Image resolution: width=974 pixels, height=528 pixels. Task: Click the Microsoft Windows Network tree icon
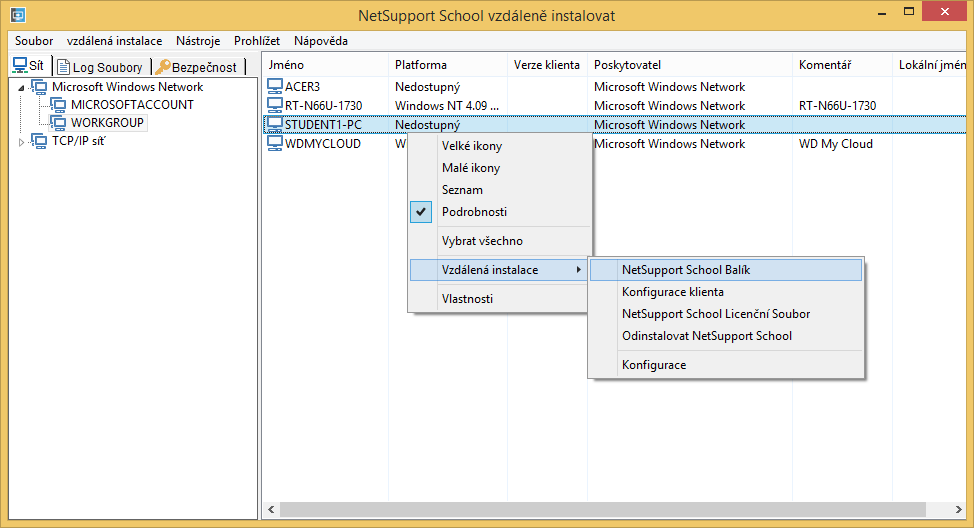coord(39,86)
